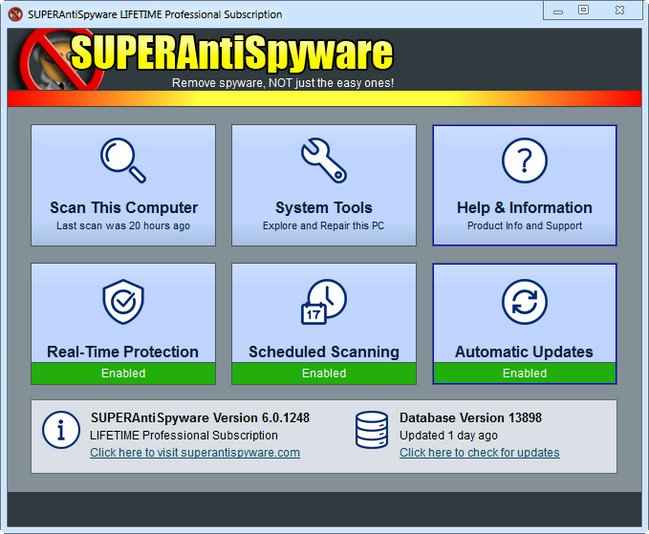Click the blue info circle icon
This screenshot has width=649, height=534.
61,430
